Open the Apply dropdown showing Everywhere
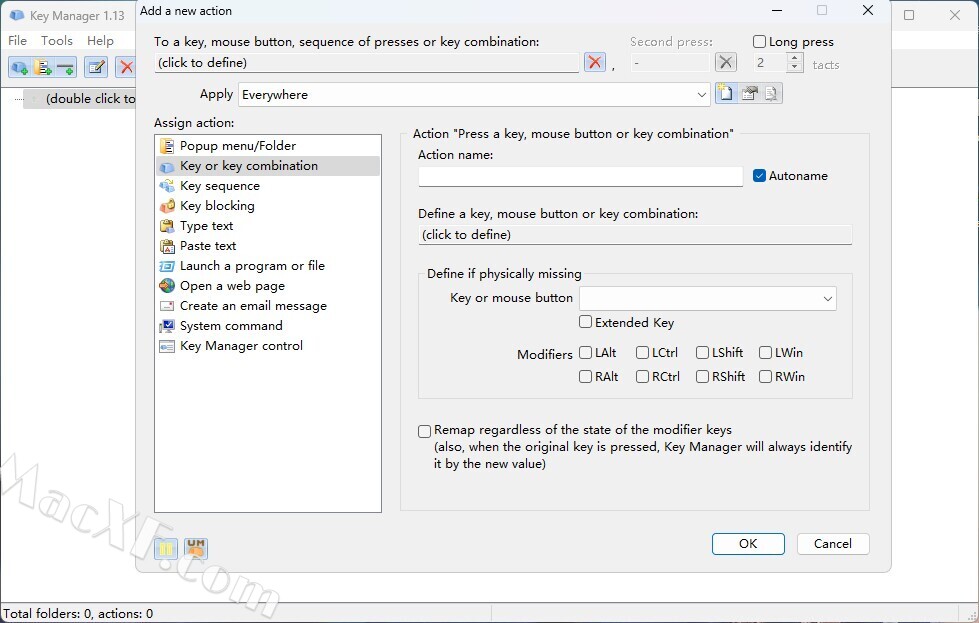Viewport: 979px width, 623px height. click(474, 94)
